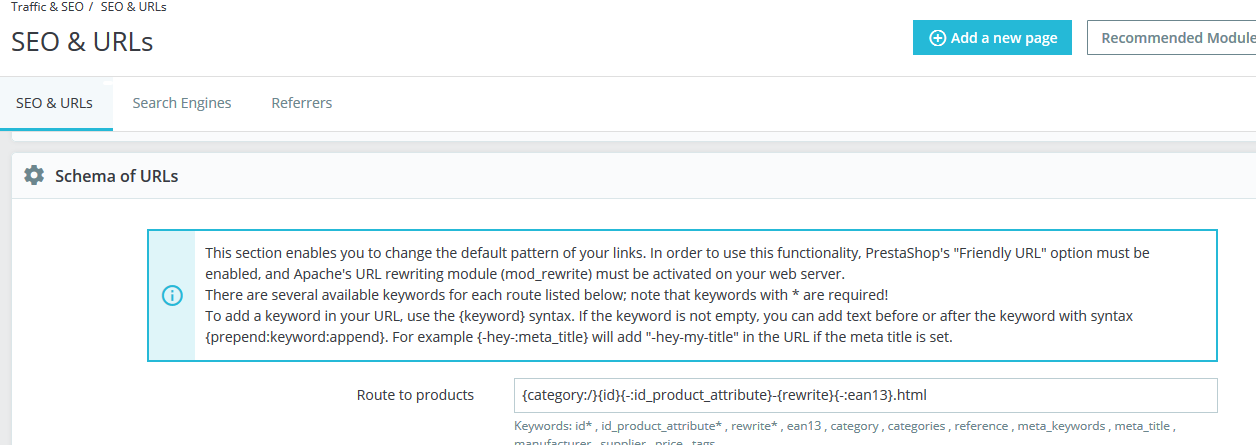The height and width of the screenshot is (445, 1256).
Task: Click the plus icon on Add a new page
Action: tap(937, 38)
